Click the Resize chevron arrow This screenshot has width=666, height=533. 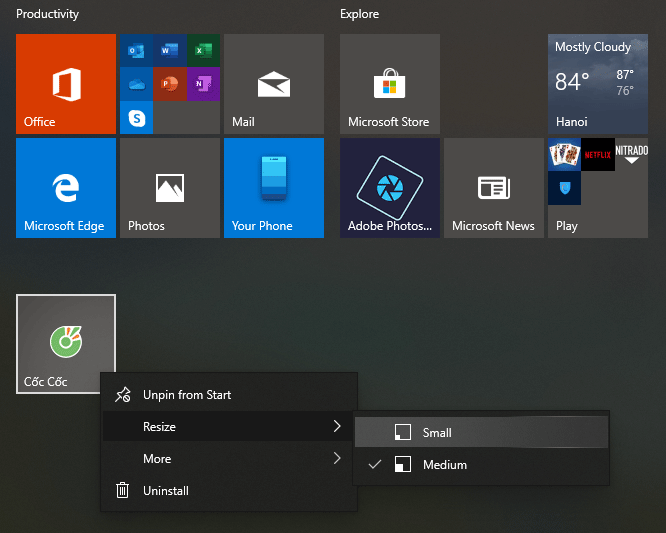tap(337, 426)
